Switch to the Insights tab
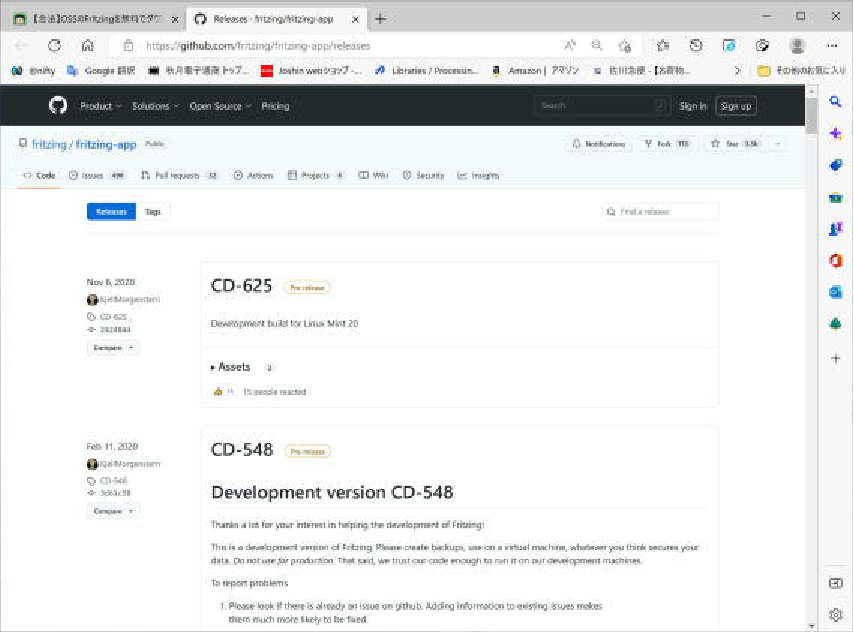Image resolution: width=854 pixels, height=633 pixels. click(x=478, y=175)
